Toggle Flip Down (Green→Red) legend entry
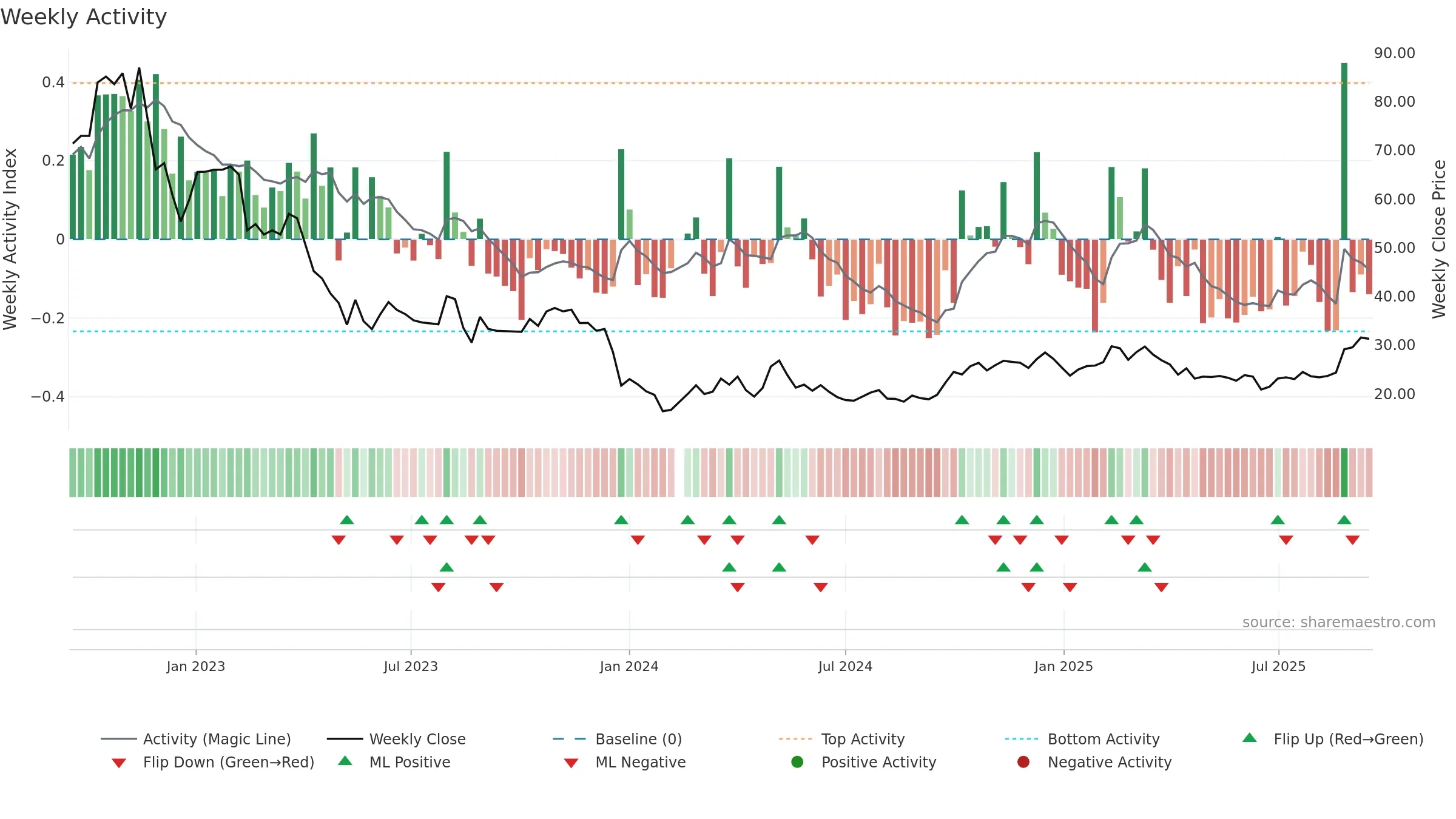1456x819 pixels. pyautogui.click(x=212, y=762)
